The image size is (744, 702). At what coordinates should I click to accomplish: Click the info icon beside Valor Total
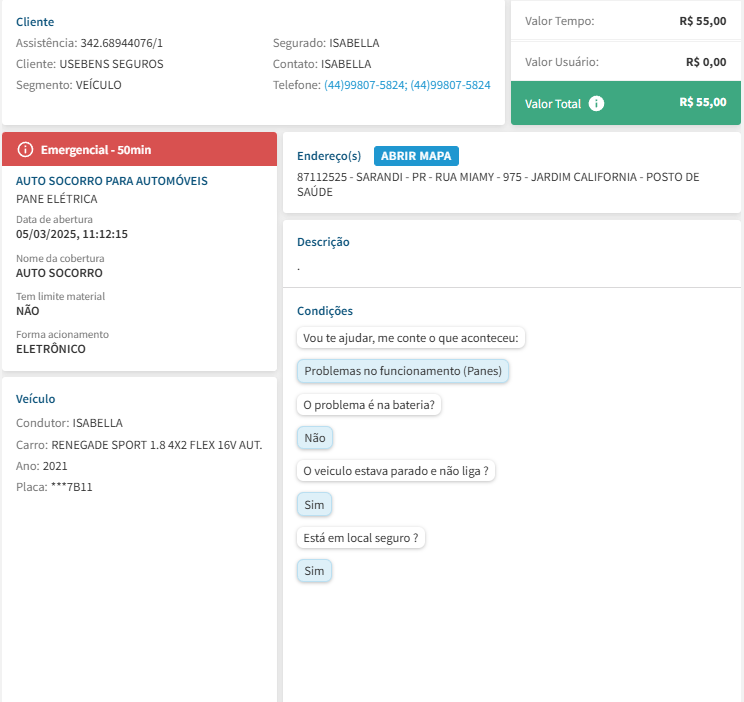596,103
